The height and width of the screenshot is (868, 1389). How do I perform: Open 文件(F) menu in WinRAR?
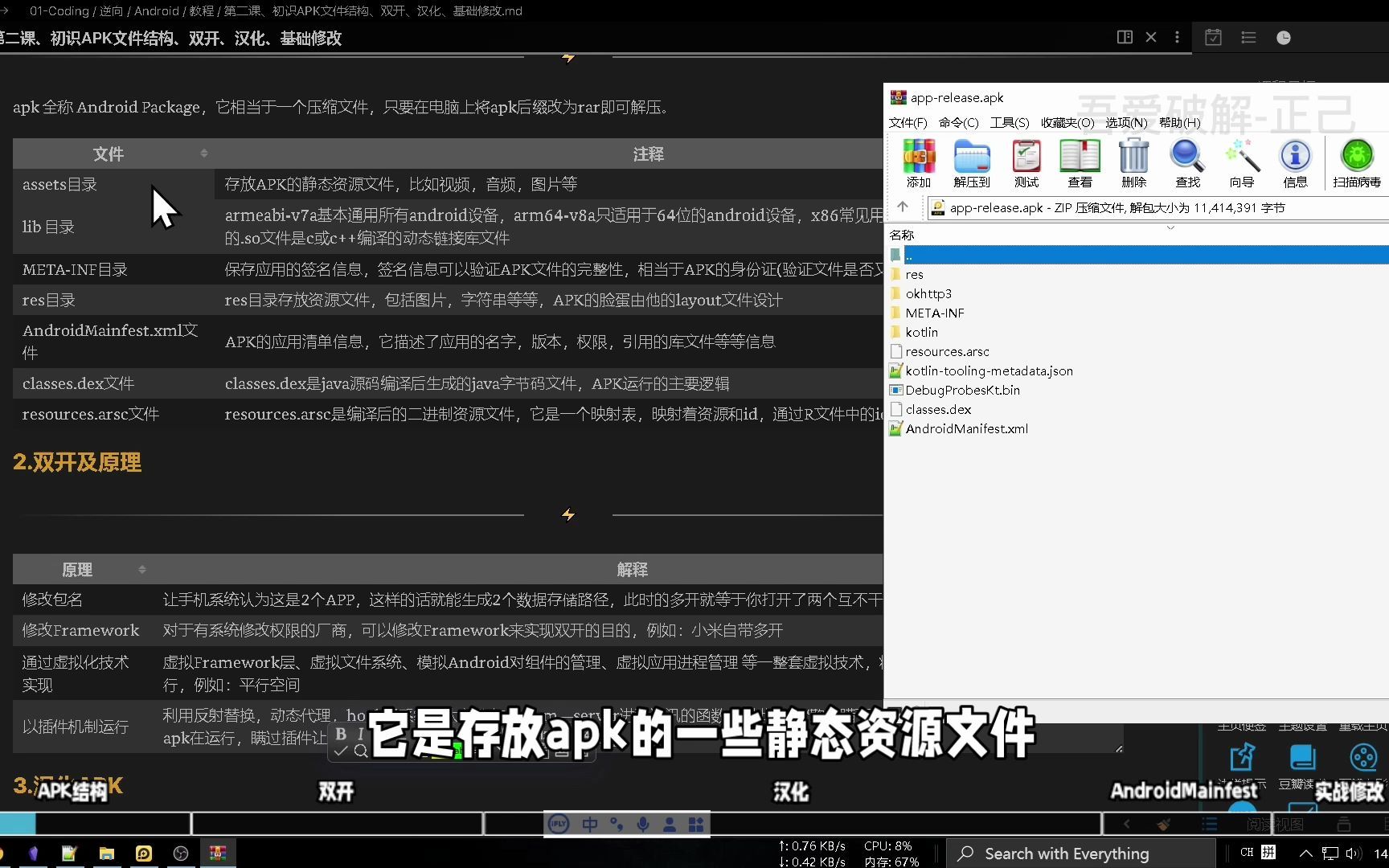[908, 122]
